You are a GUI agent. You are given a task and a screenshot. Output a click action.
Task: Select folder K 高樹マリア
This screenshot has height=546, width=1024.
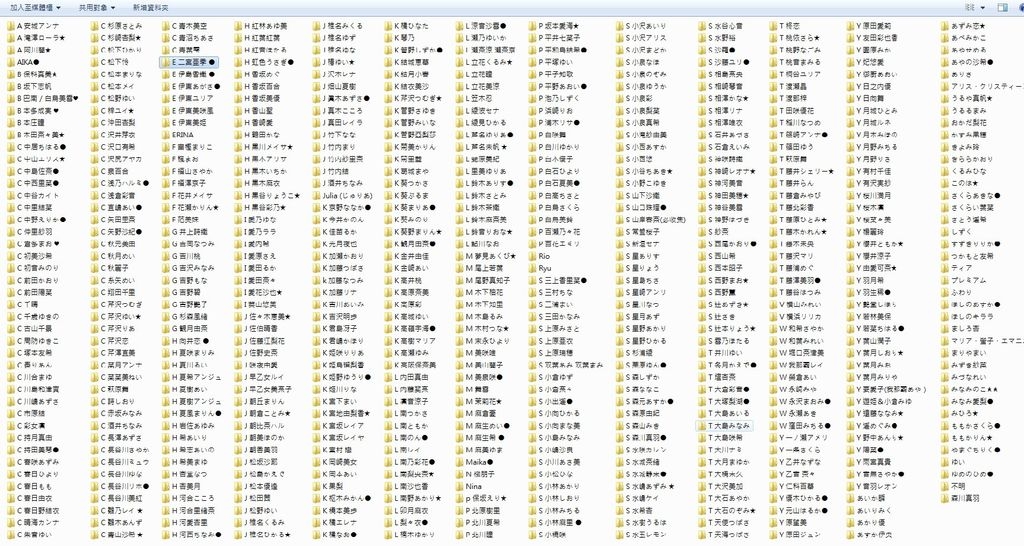click(409, 341)
